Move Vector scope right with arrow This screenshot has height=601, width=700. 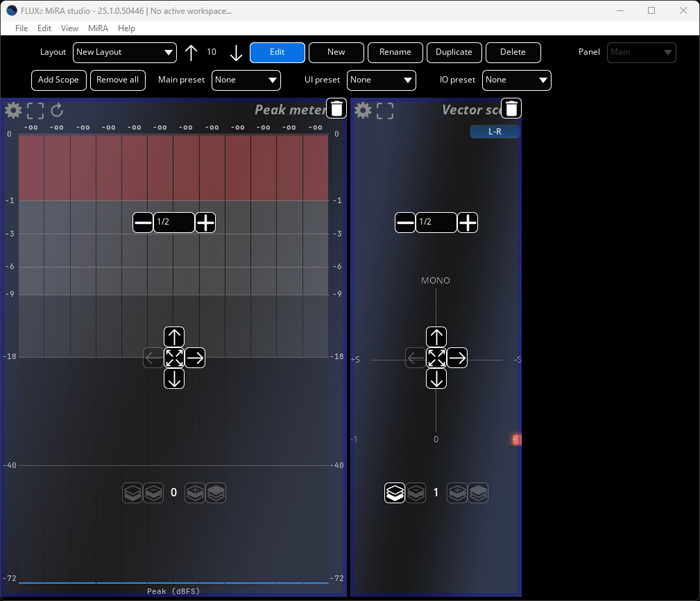pos(457,358)
